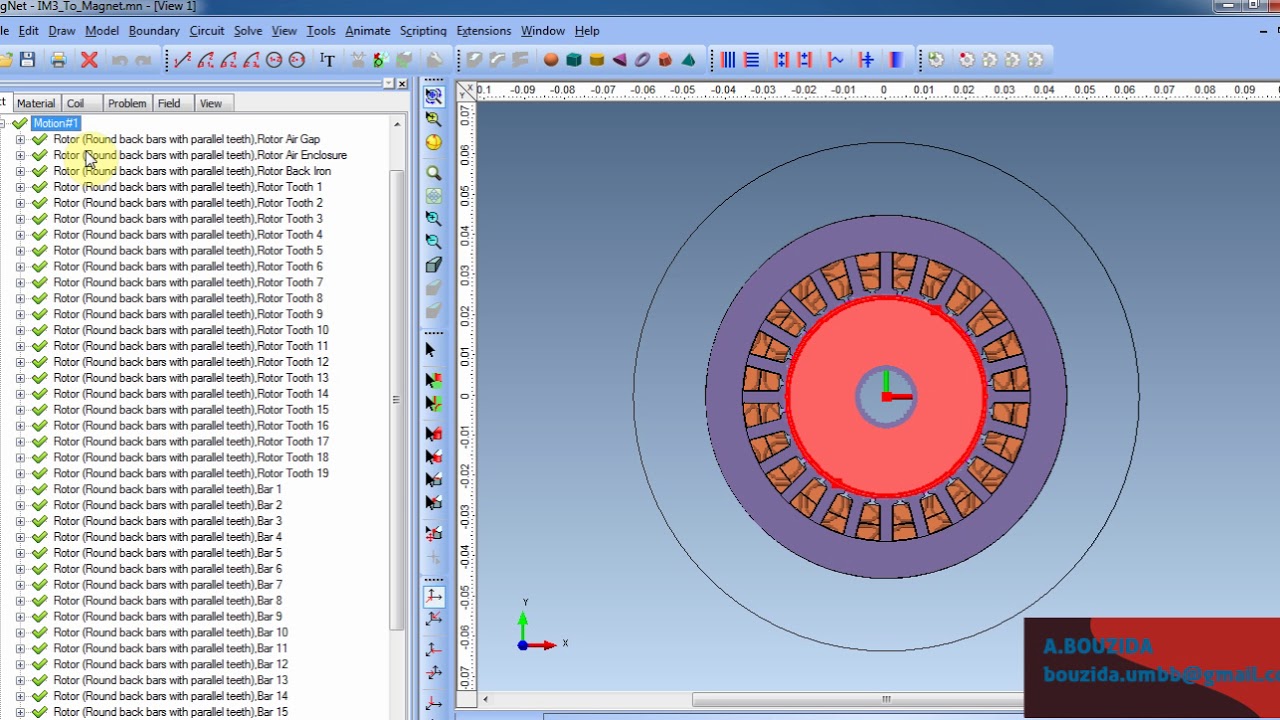1280x720 pixels.
Task: Open the Model menu
Action: [102, 31]
